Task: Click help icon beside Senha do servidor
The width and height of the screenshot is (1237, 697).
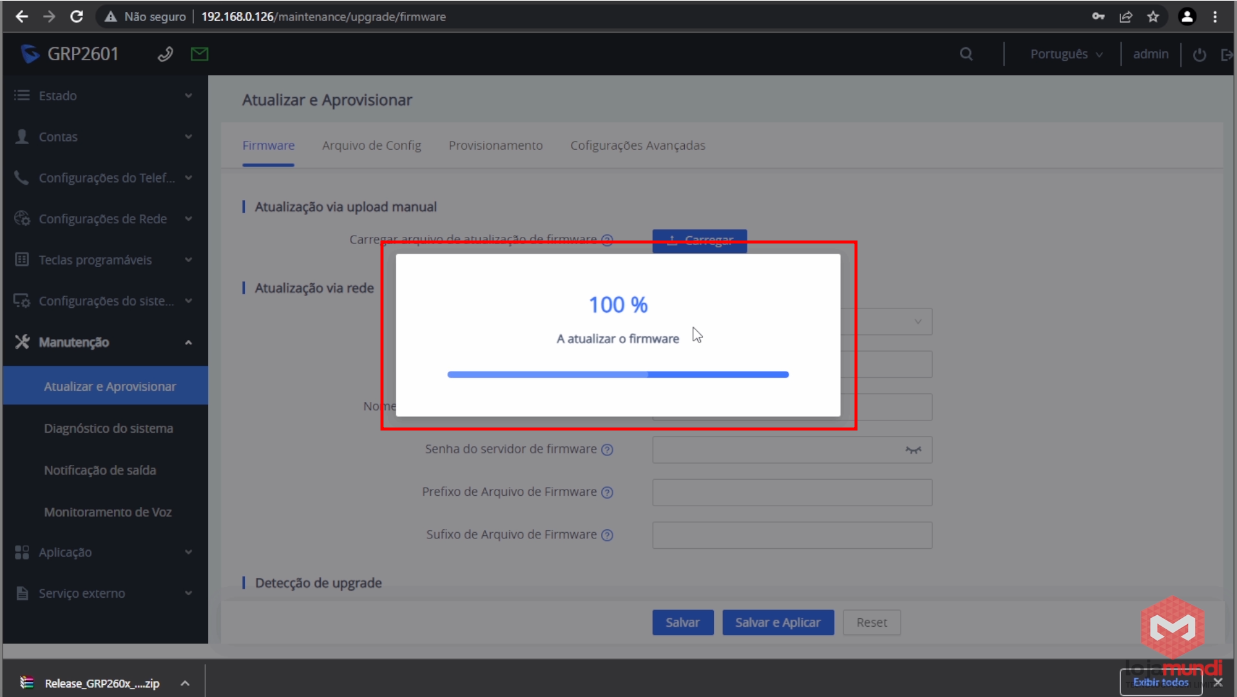Action: [607, 450]
